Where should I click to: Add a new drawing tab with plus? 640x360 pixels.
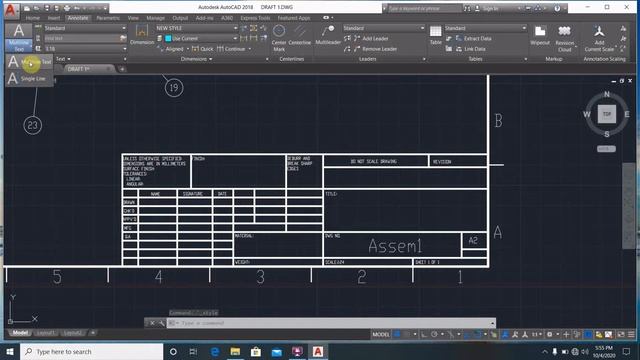tap(122, 69)
